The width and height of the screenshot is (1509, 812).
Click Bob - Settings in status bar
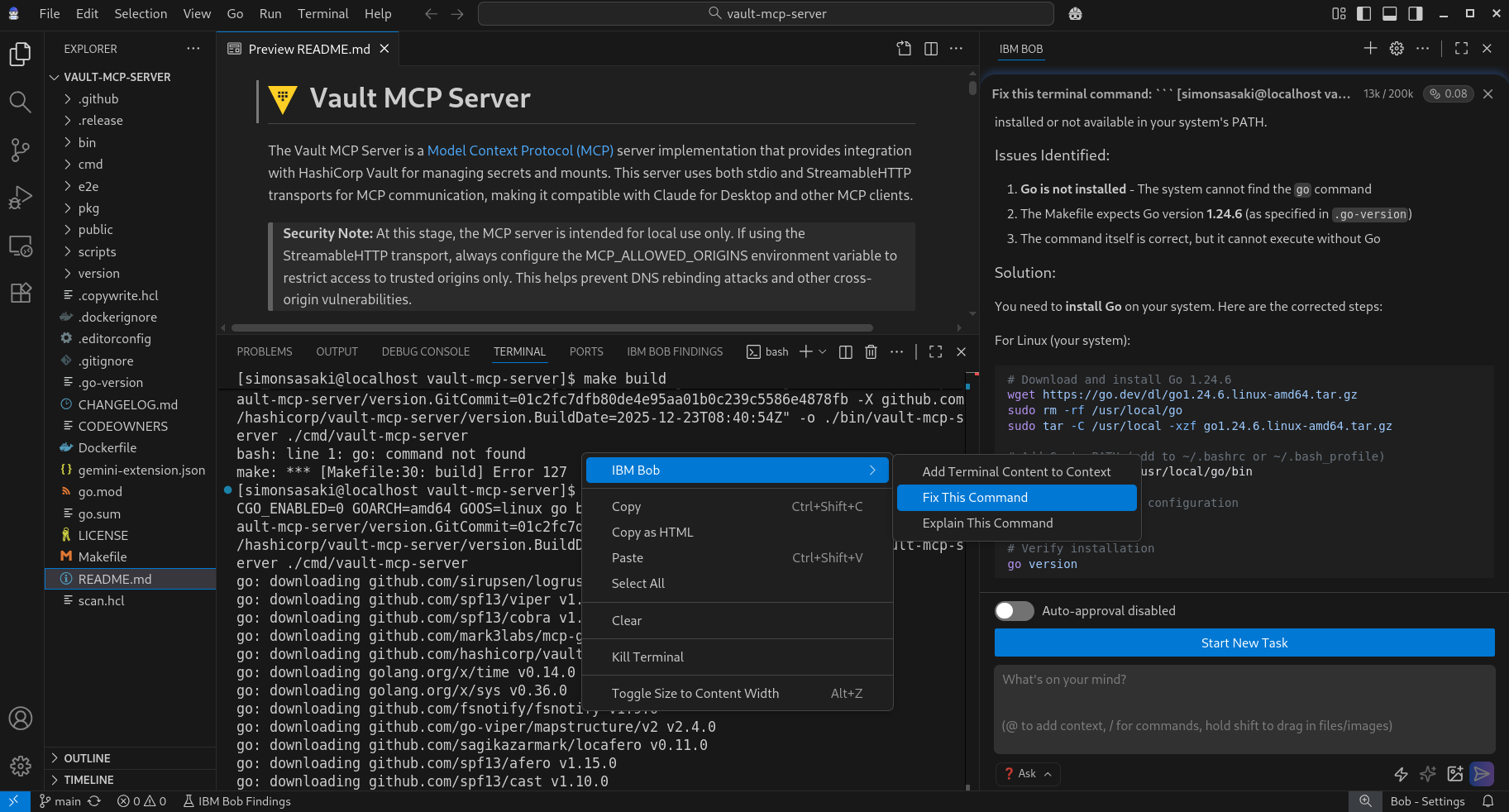pos(1428,801)
